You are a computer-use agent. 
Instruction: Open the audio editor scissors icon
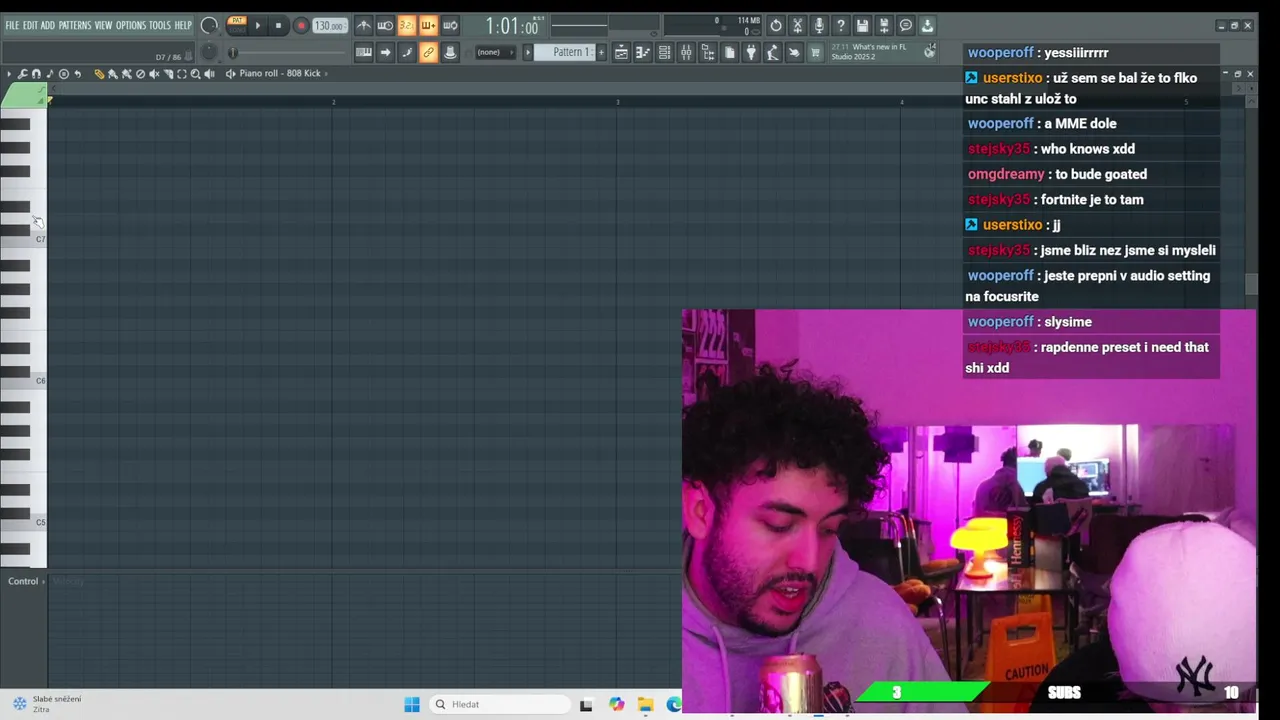click(798, 25)
